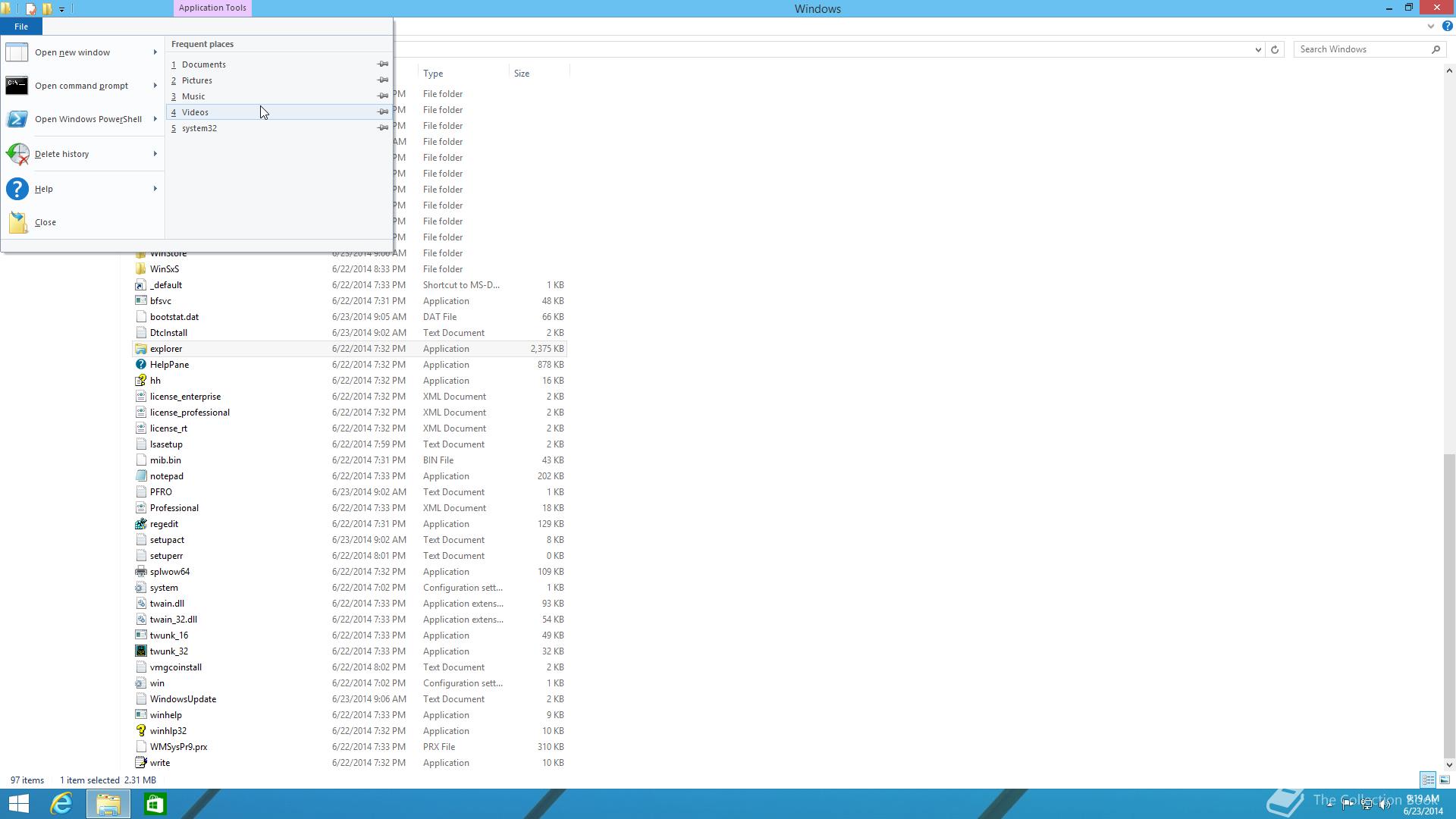The image size is (1456, 819).
Task: Select the WindowsUpdate text document
Action: (x=183, y=699)
